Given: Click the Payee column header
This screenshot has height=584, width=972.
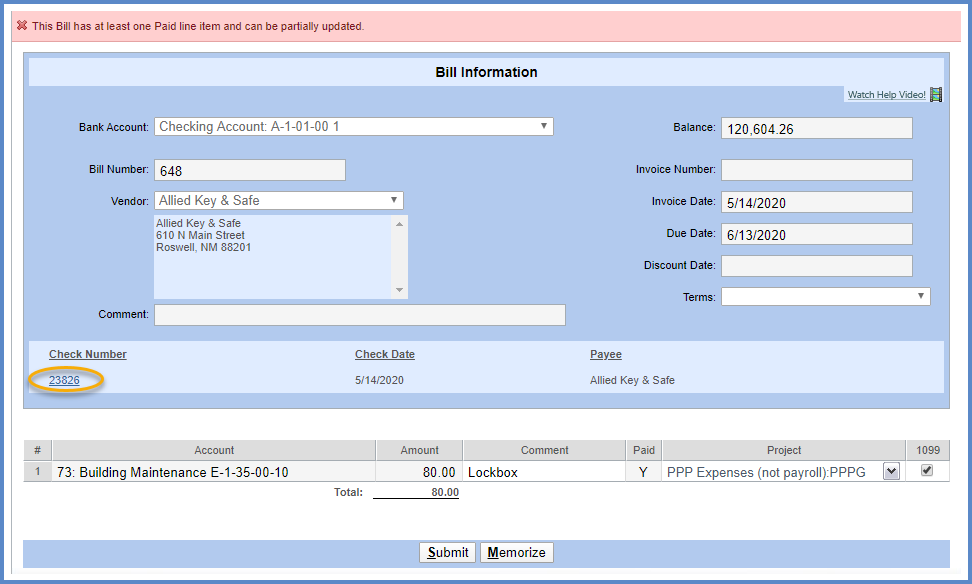Looking at the screenshot, I should 605,354.
